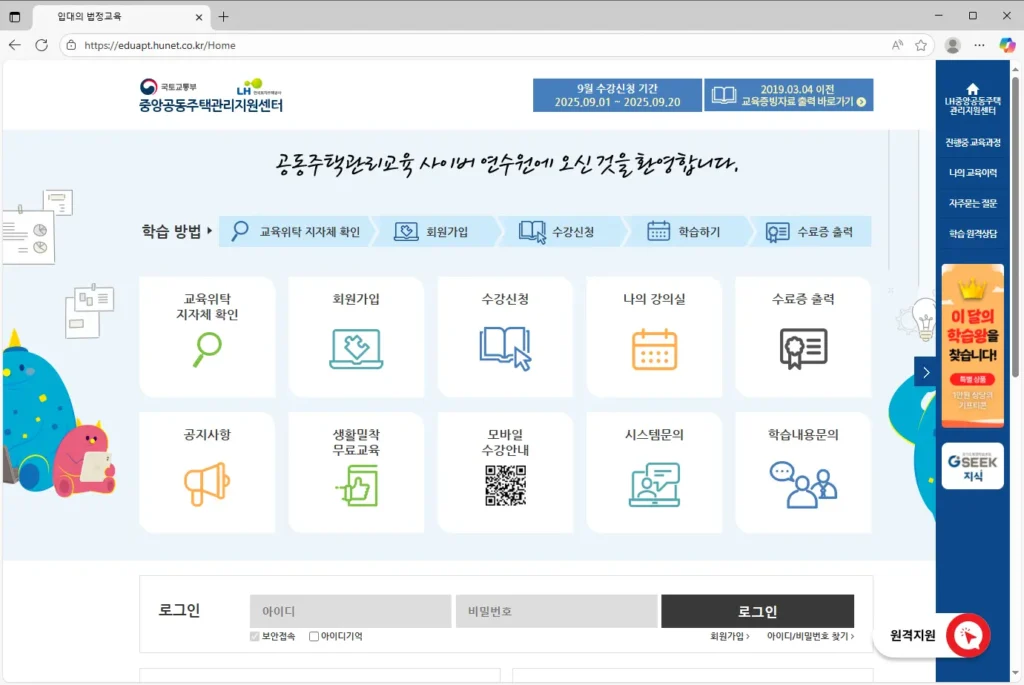Expand the blue chevron tab on the right edge

[x=925, y=371]
